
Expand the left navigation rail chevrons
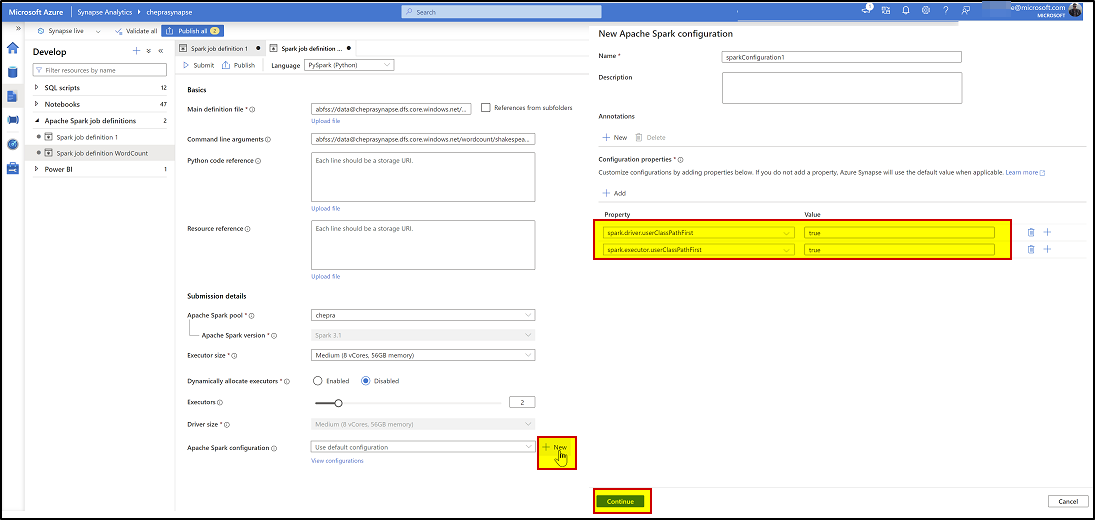tap(17, 28)
